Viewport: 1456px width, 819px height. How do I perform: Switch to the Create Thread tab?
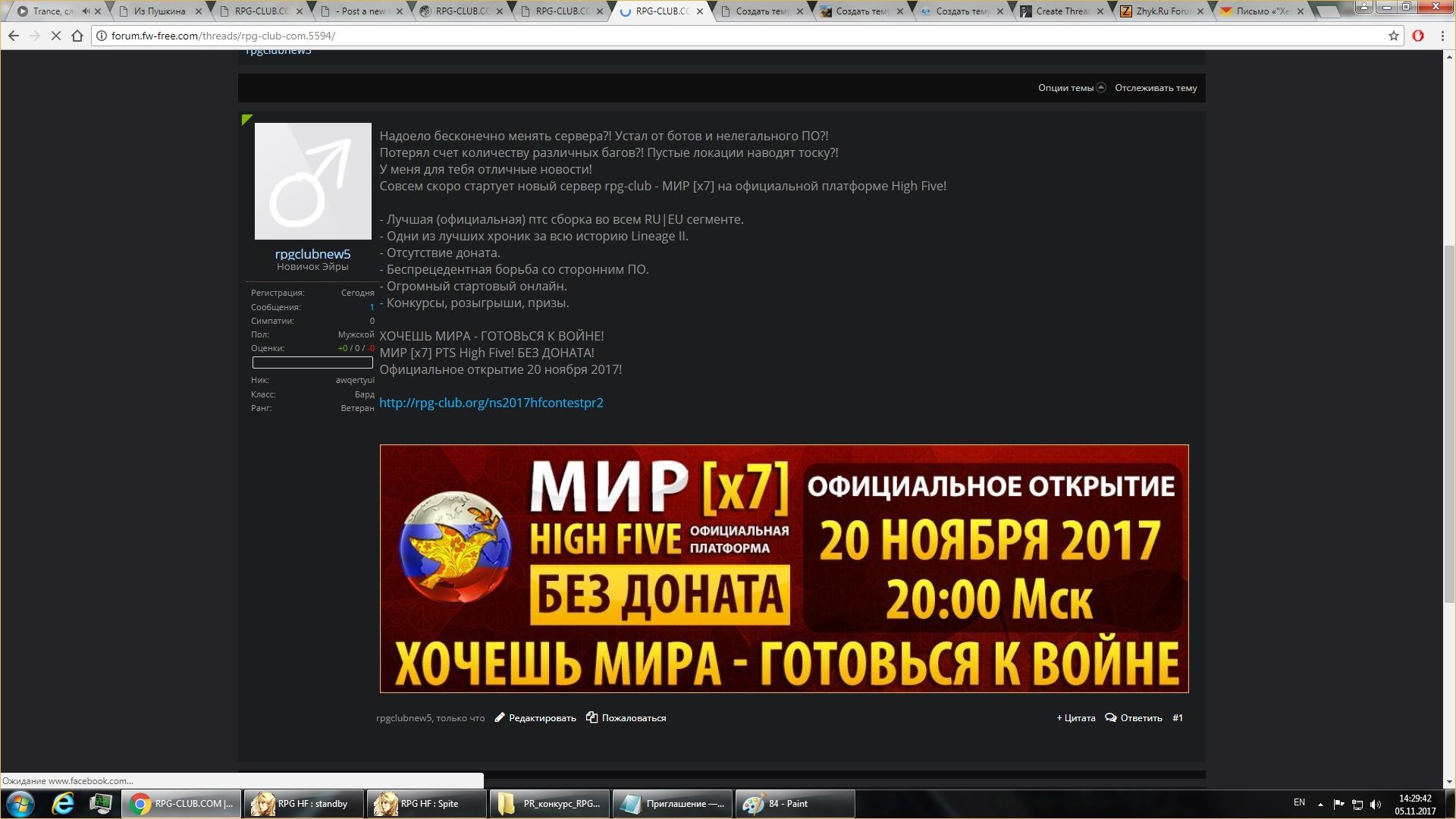click(x=1062, y=11)
